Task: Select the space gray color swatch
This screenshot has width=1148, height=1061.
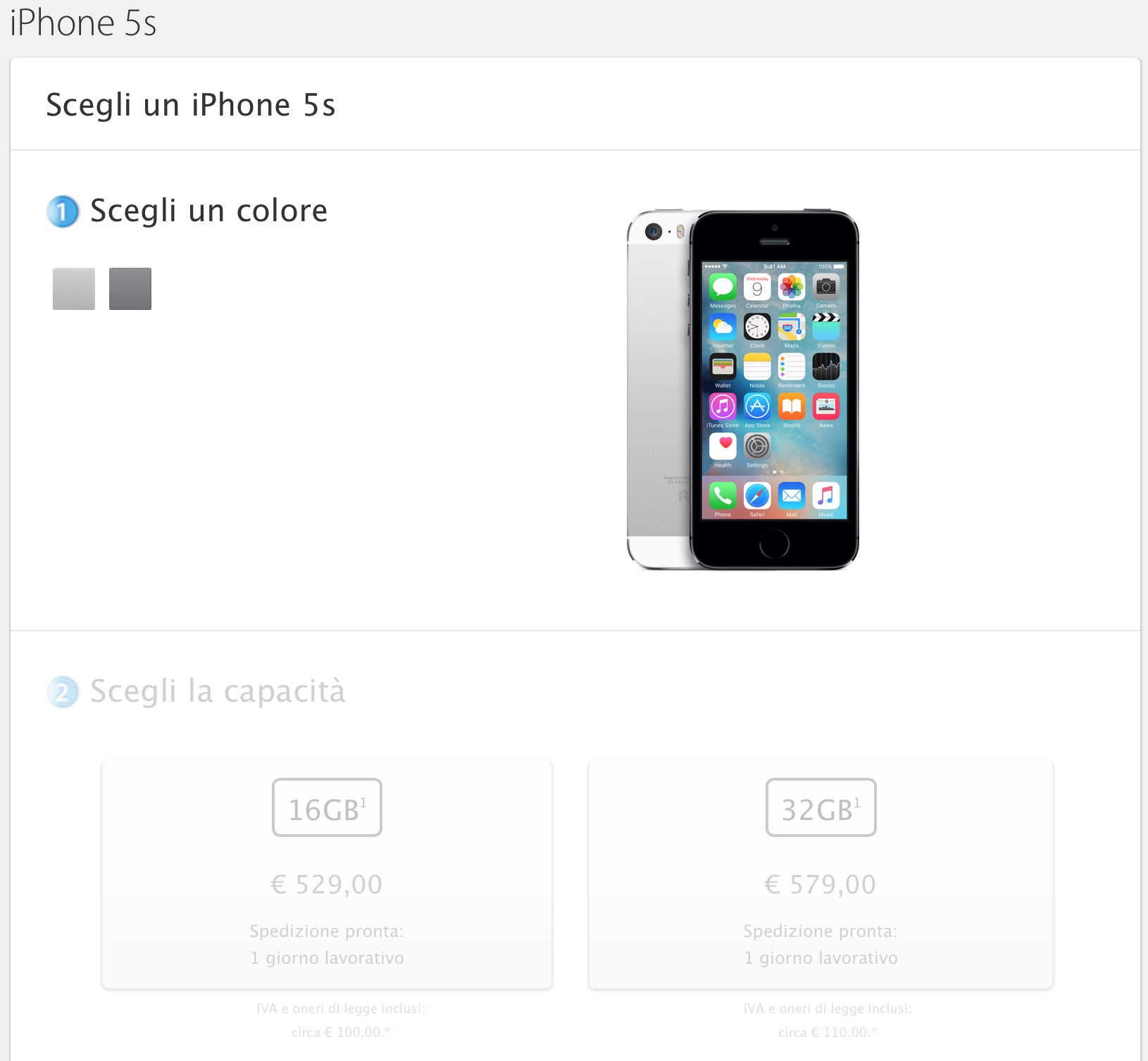Action: pos(130,289)
